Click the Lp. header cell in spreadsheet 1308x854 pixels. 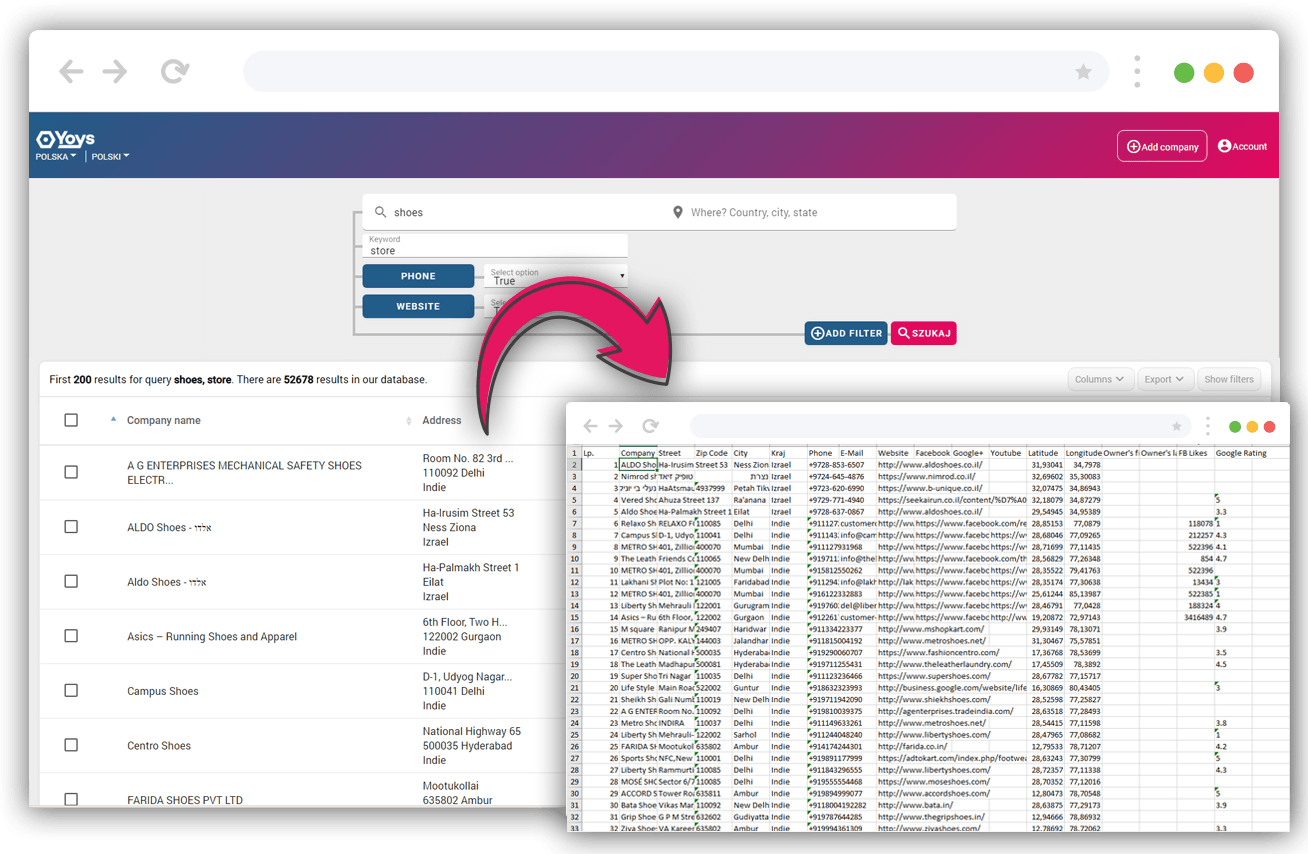click(600, 453)
